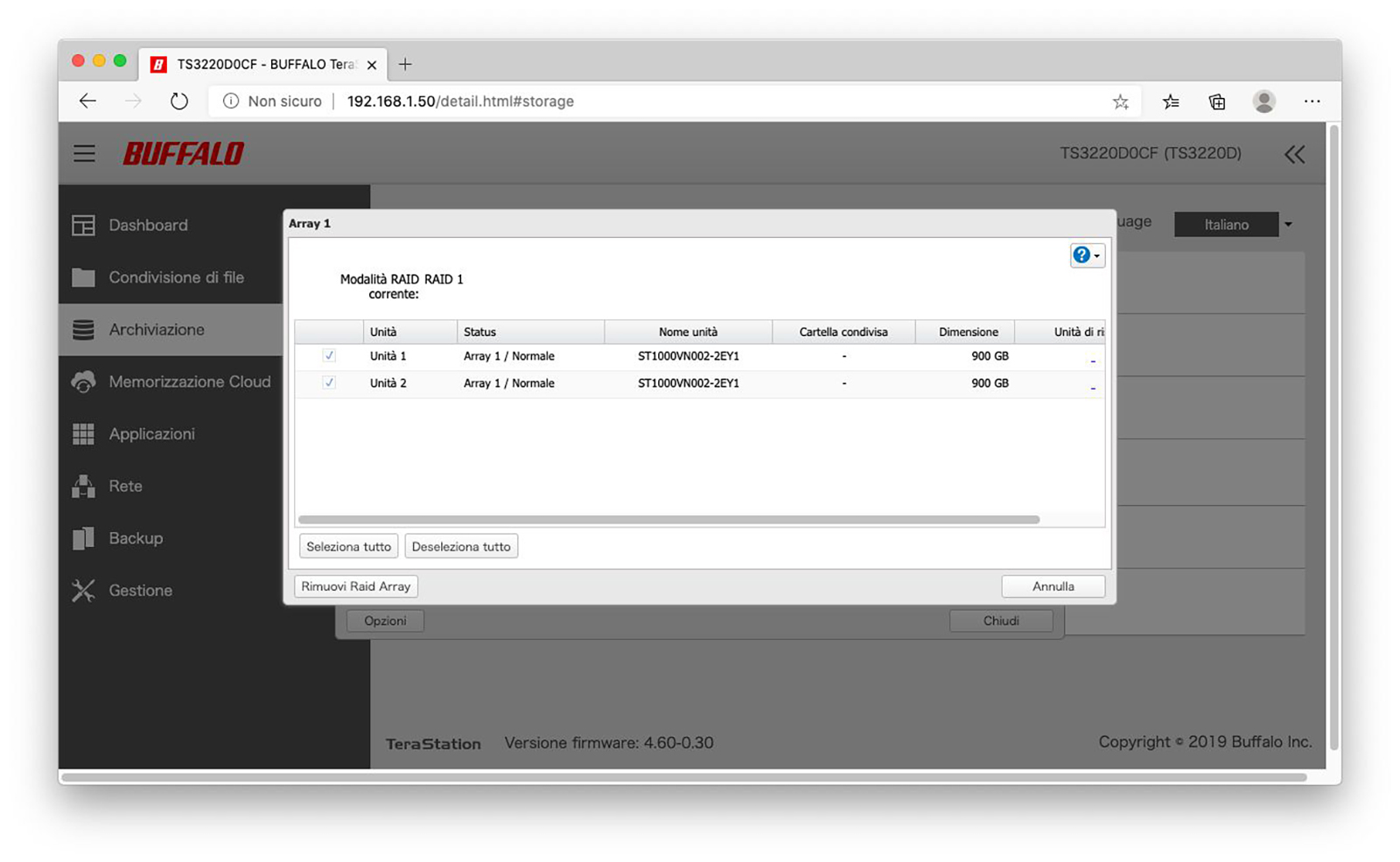Click the browser page vertical scrollbar
The width and height of the screenshot is (1400, 862).
click(x=1333, y=438)
